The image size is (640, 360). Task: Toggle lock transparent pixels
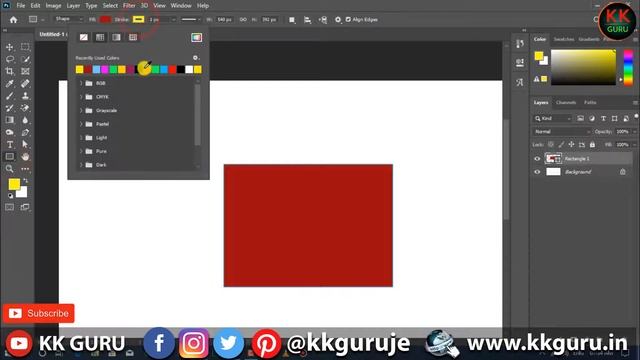coord(551,144)
